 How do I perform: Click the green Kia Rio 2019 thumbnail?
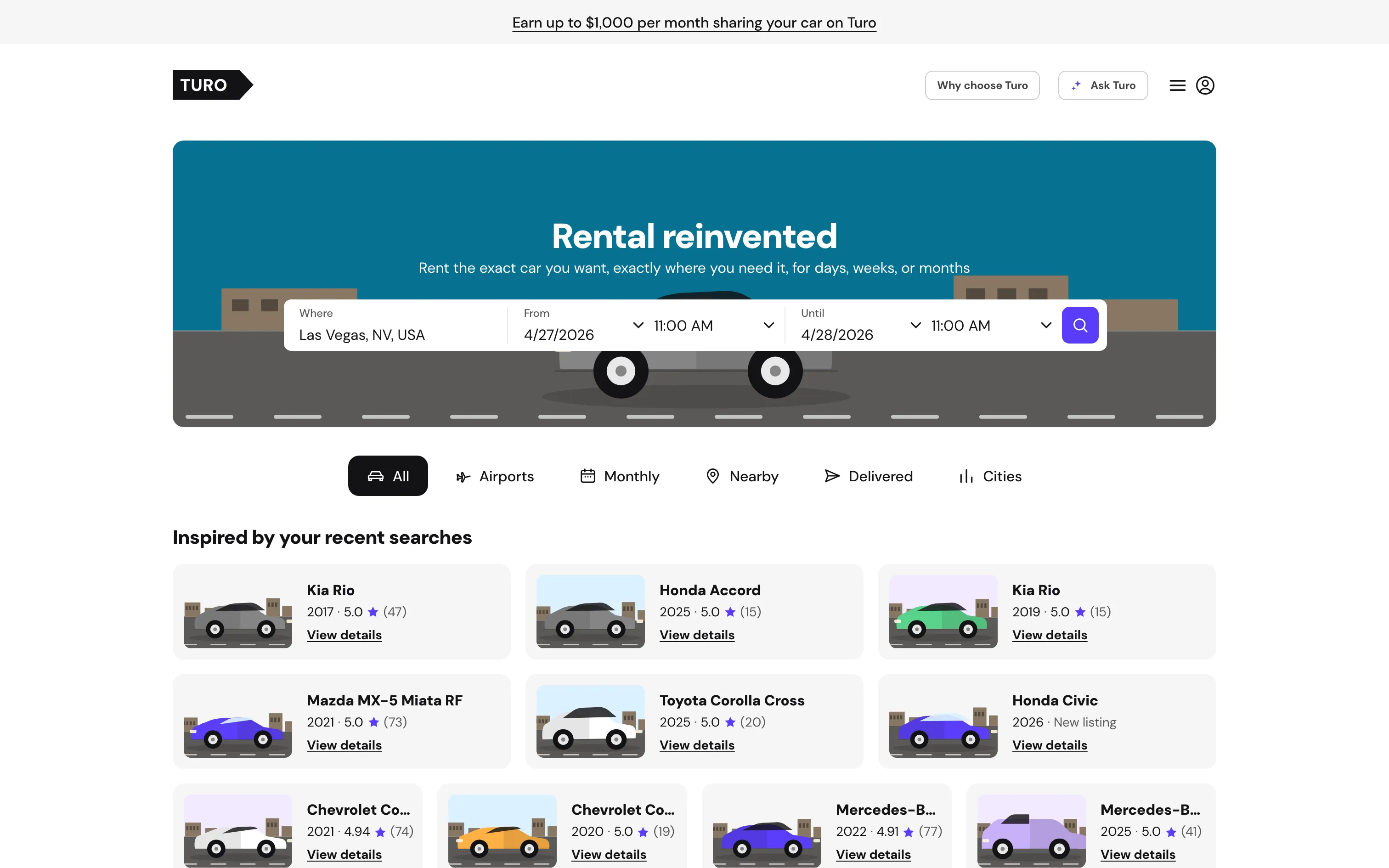click(943, 611)
